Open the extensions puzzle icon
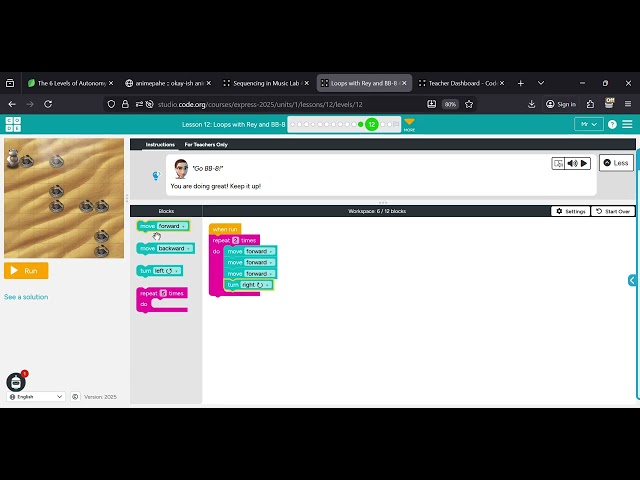Image resolution: width=640 pixels, height=480 pixels. click(x=590, y=104)
